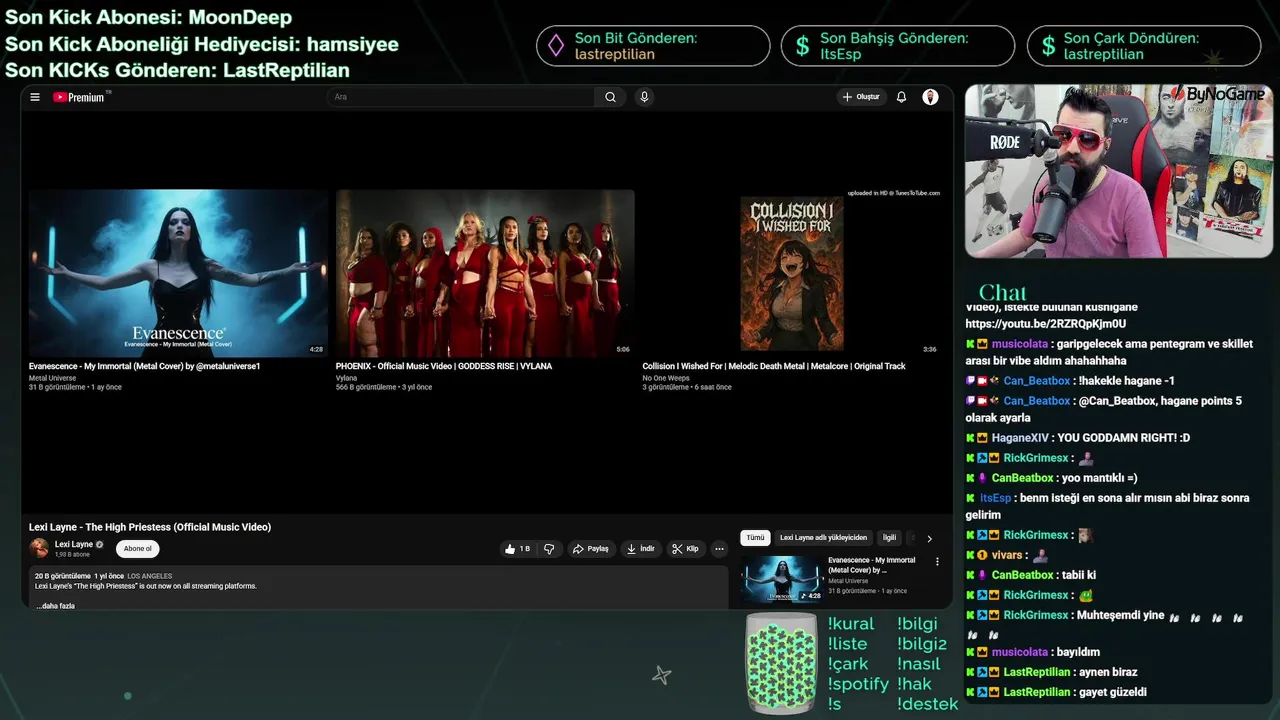Click the '!destek' command text
Image resolution: width=1280 pixels, height=720 pixels.
[927, 704]
